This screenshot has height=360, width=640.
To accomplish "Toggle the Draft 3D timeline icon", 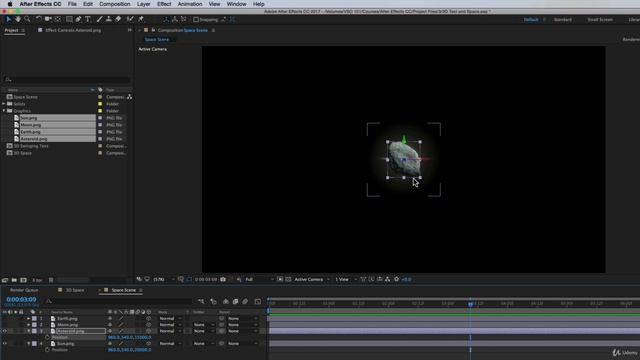I will pyautogui.click(x=213, y=301).
